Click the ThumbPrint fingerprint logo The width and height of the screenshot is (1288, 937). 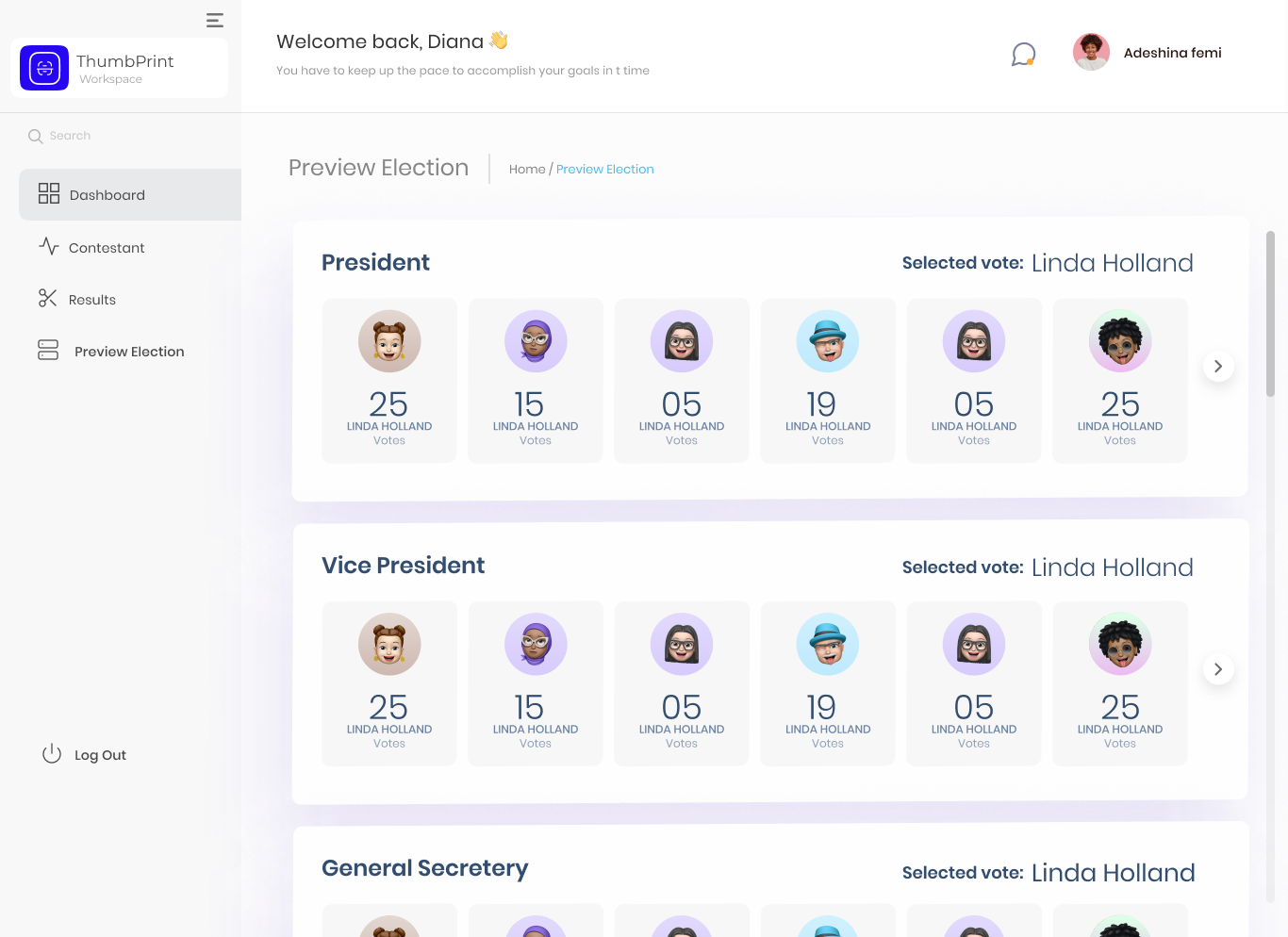pos(44,68)
